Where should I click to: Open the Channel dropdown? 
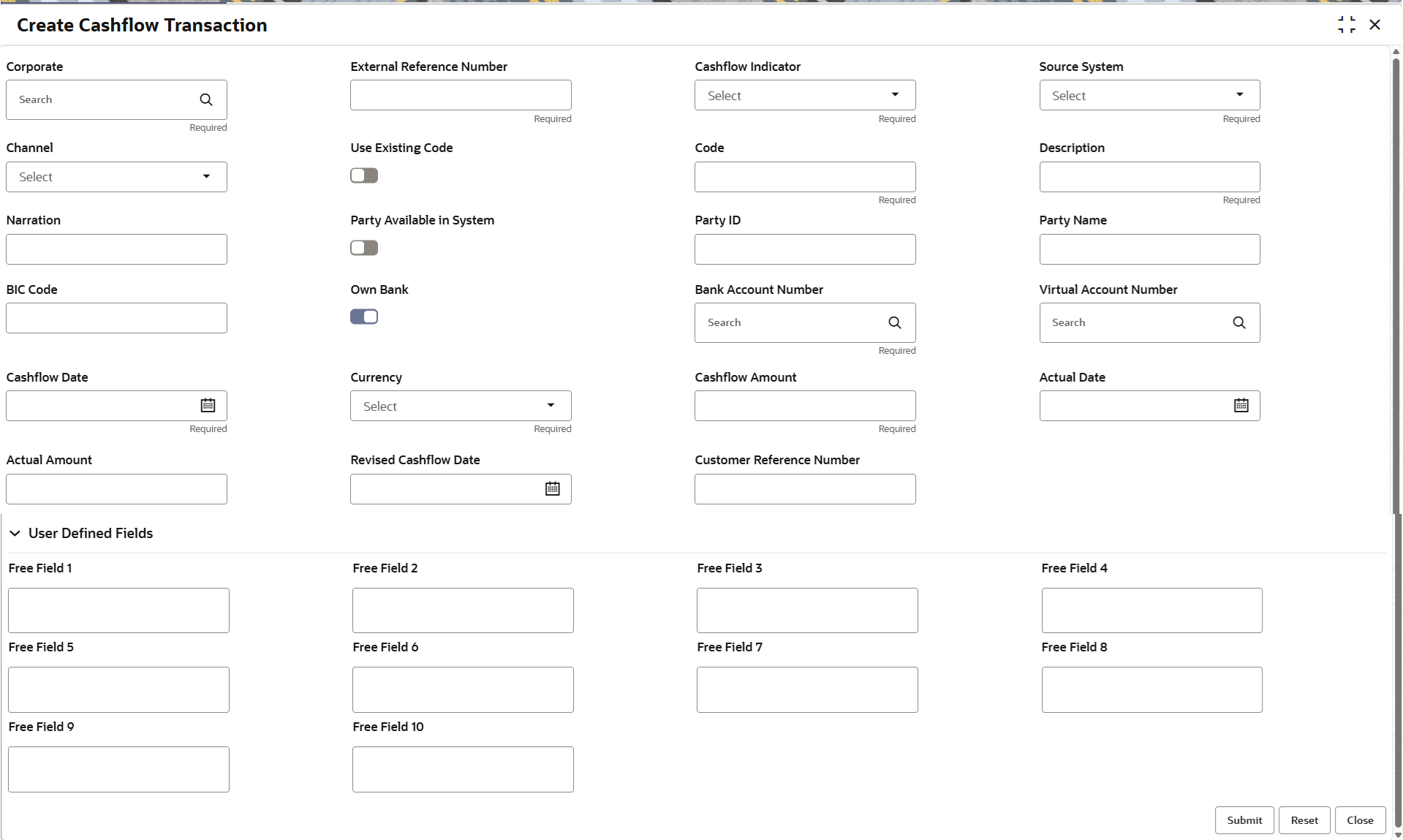click(116, 177)
